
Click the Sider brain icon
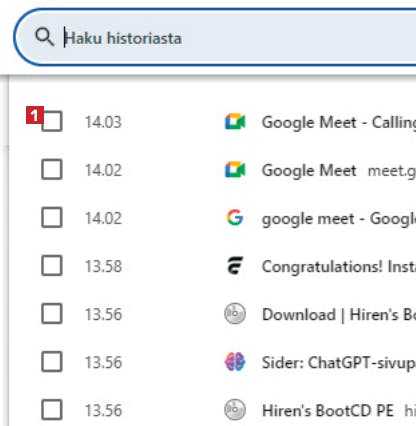tap(235, 362)
